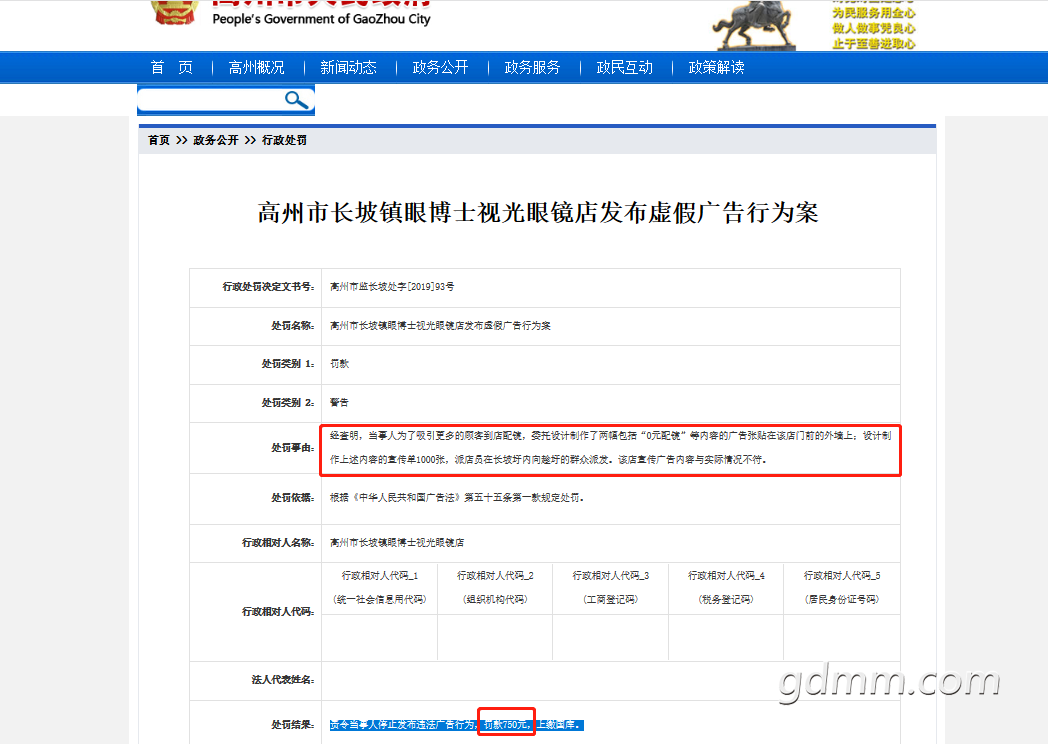This screenshot has width=1048, height=744.
Task: Click the 行政相对人代码_3 column header
Action: 611,588
